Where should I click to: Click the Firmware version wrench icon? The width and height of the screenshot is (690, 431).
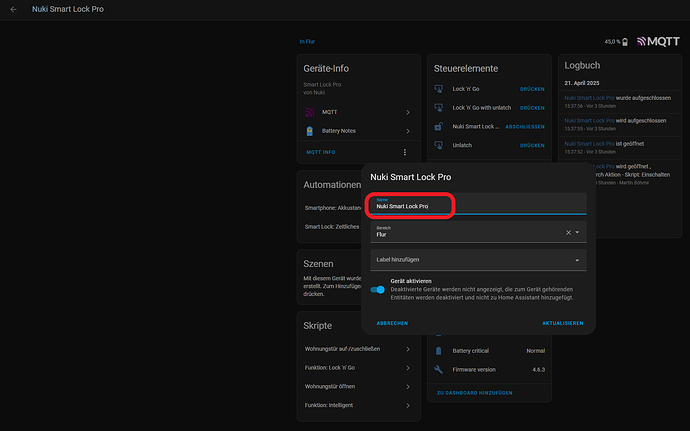click(438, 369)
